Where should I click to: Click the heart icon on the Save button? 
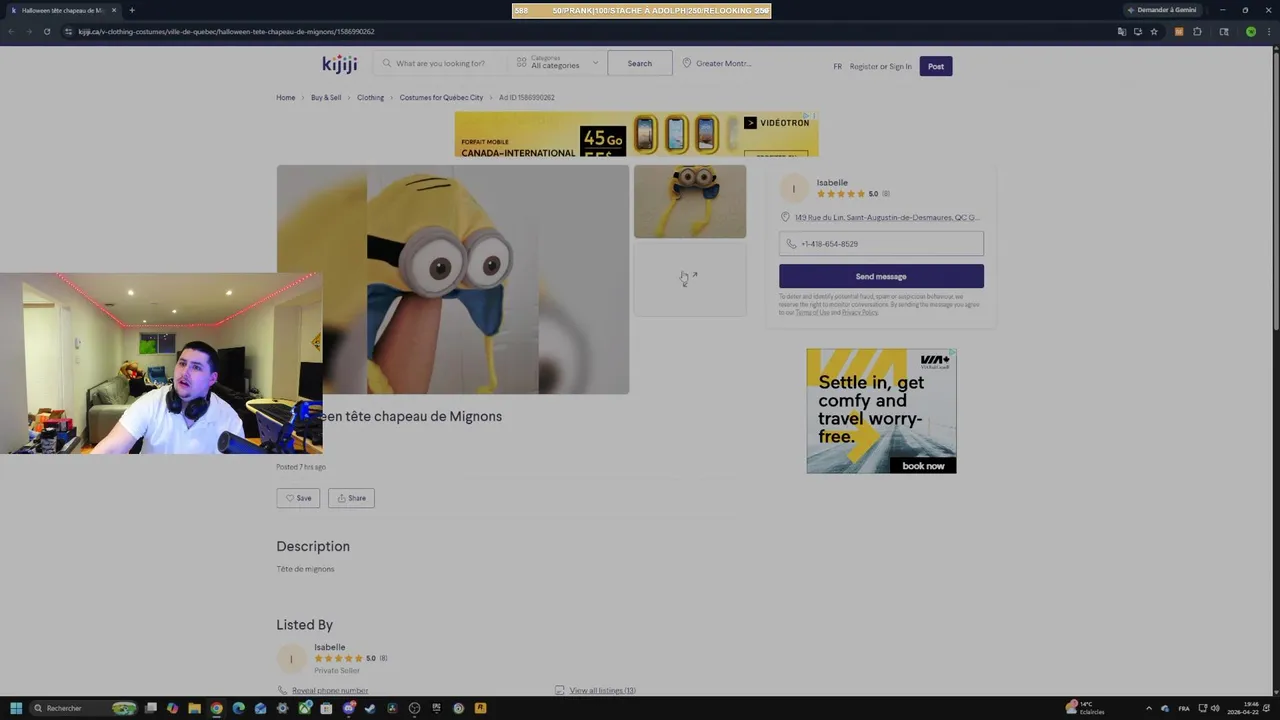click(290, 498)
